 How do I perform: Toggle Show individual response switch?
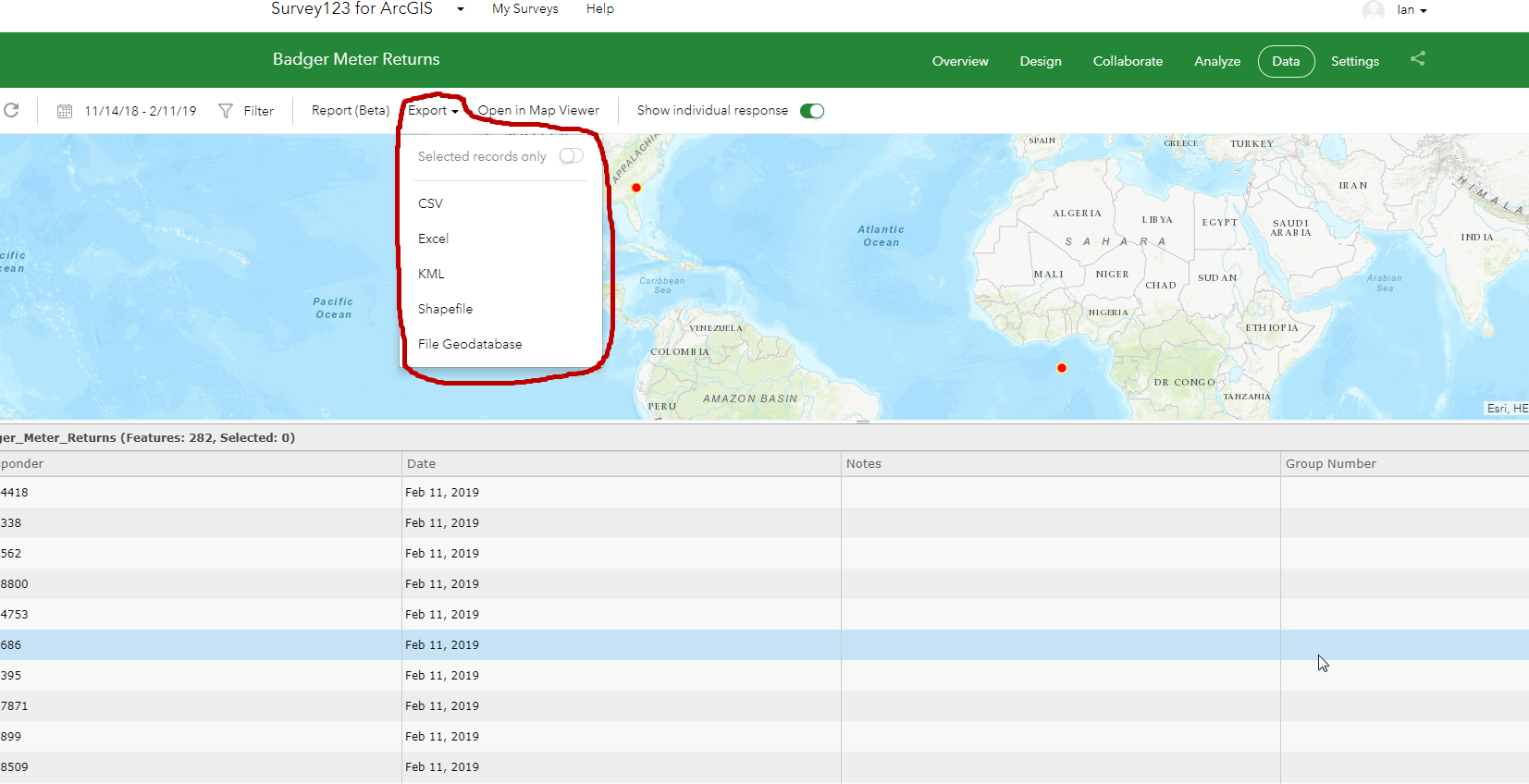click(812, 111)
